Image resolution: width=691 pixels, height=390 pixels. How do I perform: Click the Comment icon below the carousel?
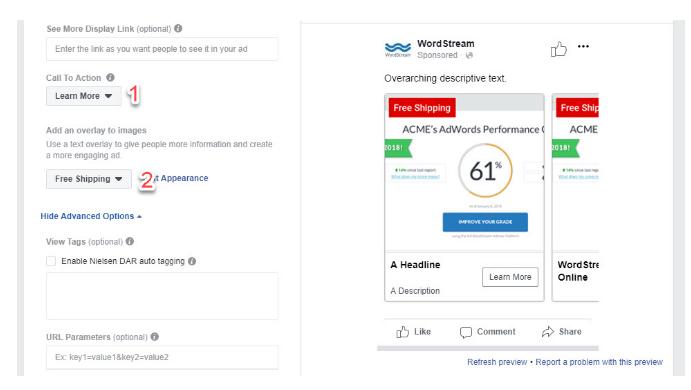point(465,332)
